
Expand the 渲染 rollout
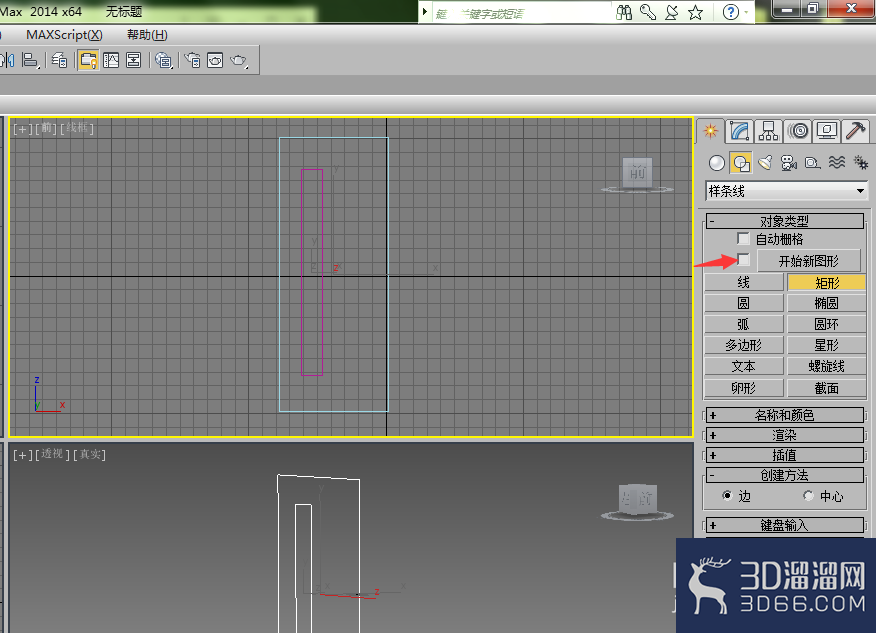coord(784,435)
